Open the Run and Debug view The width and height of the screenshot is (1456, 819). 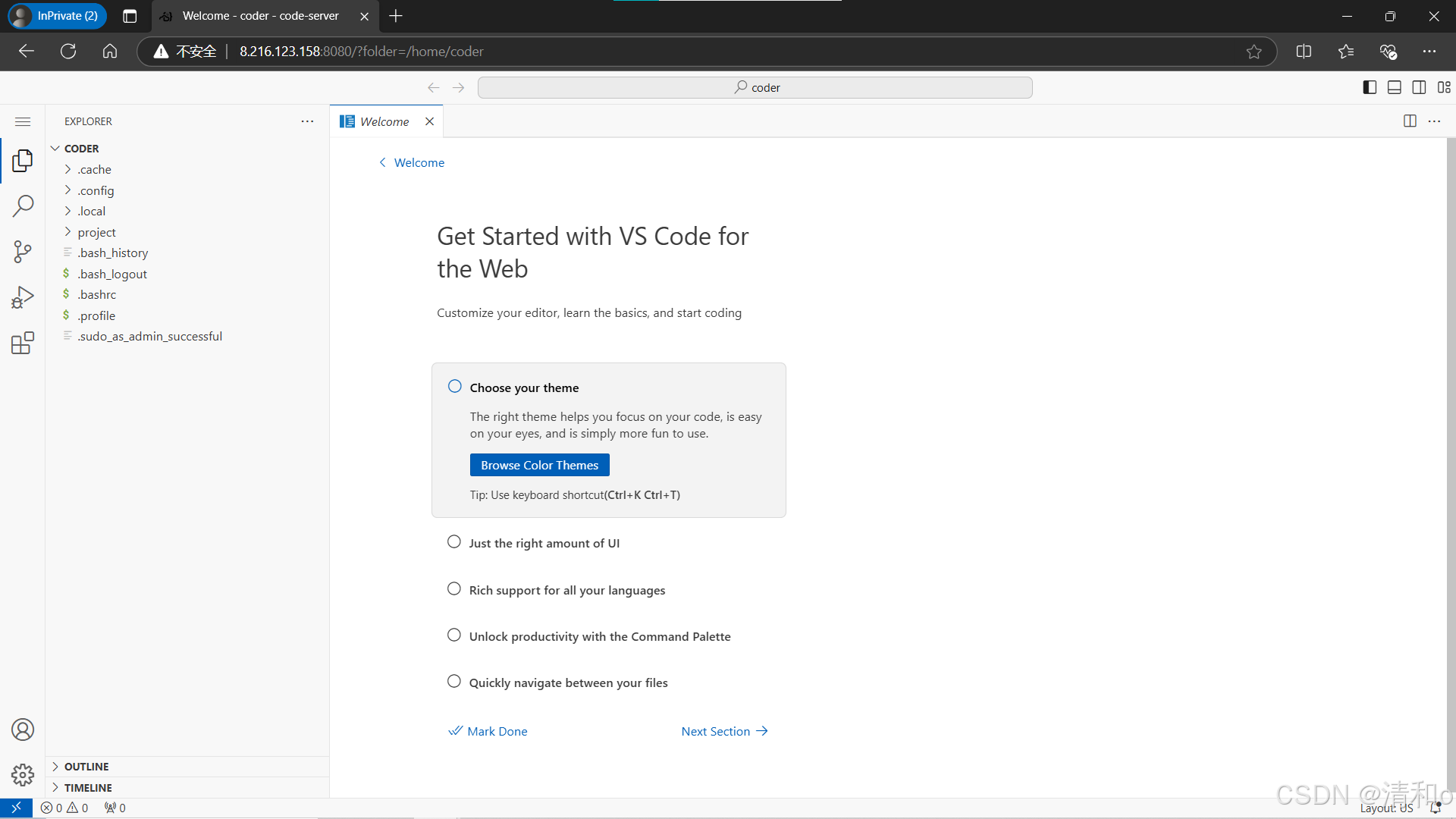(23, 297)
